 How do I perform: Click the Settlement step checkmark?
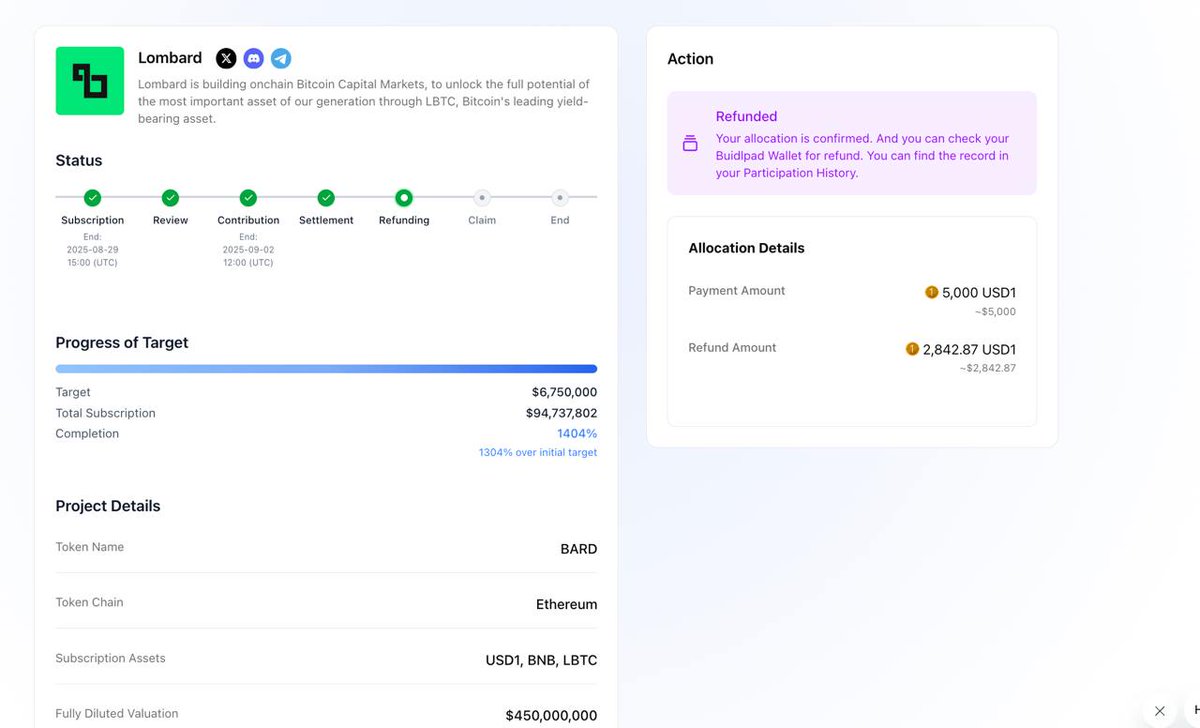pos(326,198)
